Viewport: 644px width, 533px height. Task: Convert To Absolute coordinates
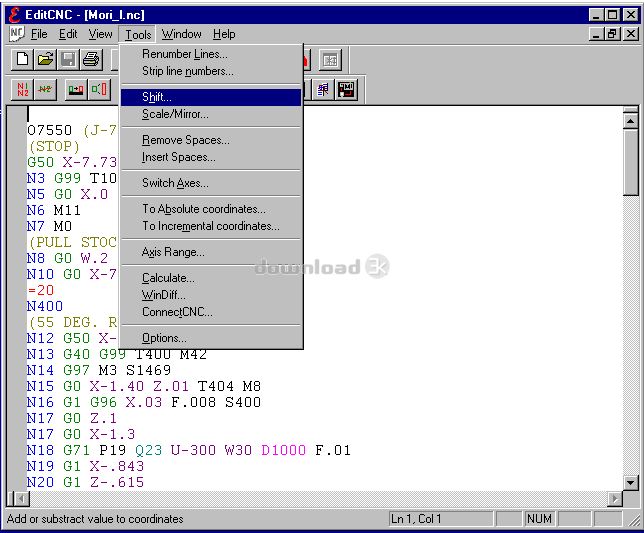(211, 209)
